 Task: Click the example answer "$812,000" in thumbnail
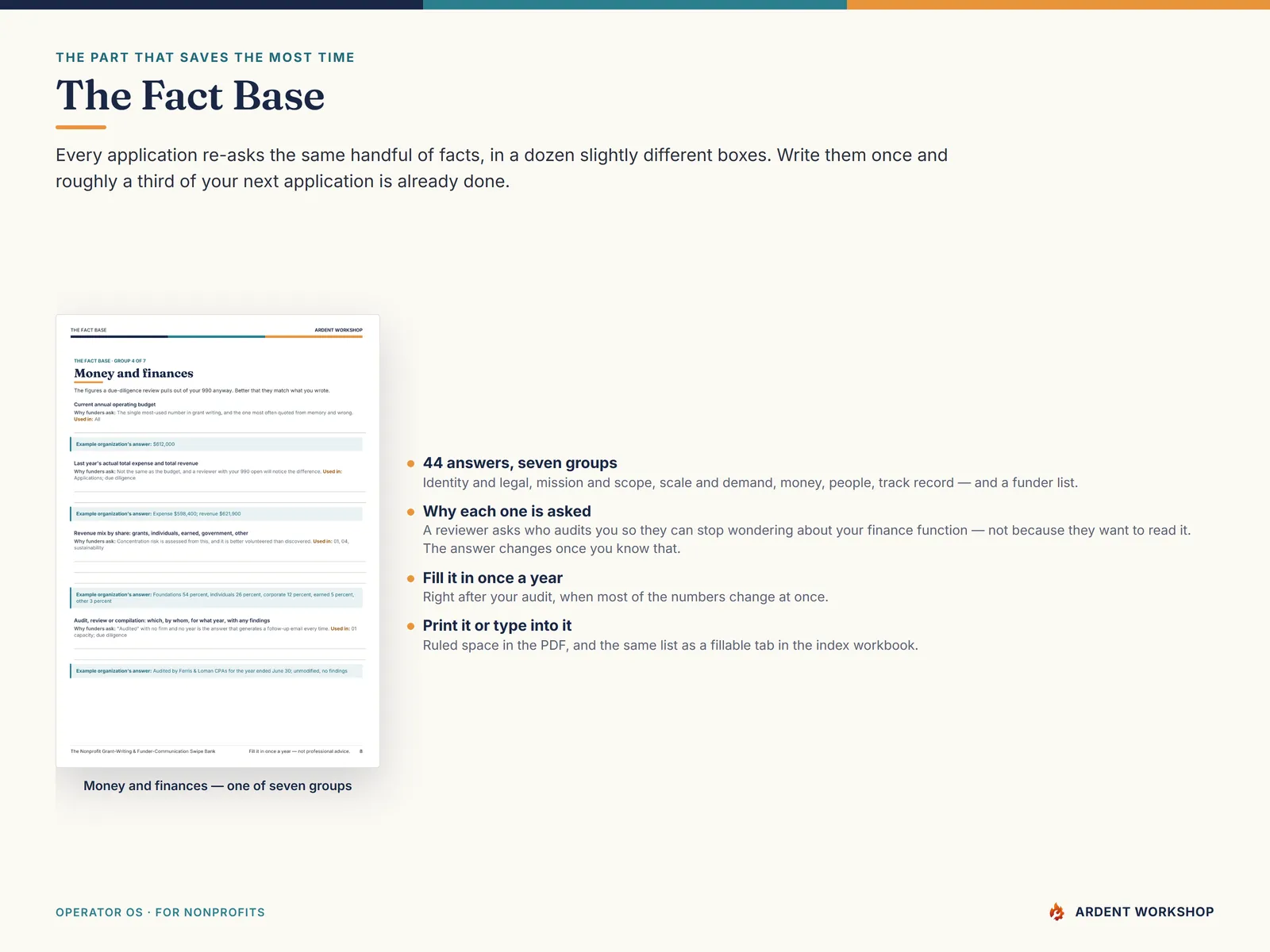tap(164, 444)
